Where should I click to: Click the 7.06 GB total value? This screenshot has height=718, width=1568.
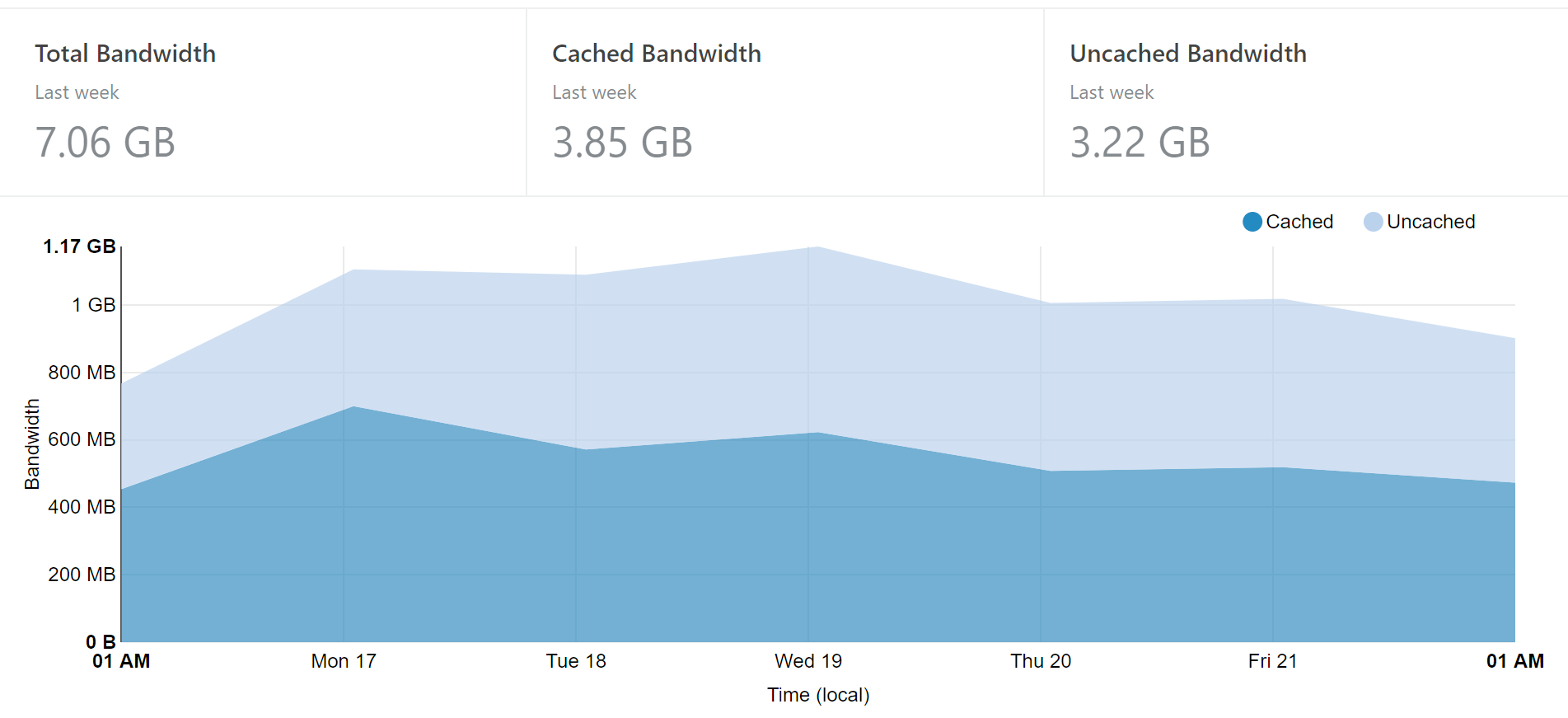105,143
